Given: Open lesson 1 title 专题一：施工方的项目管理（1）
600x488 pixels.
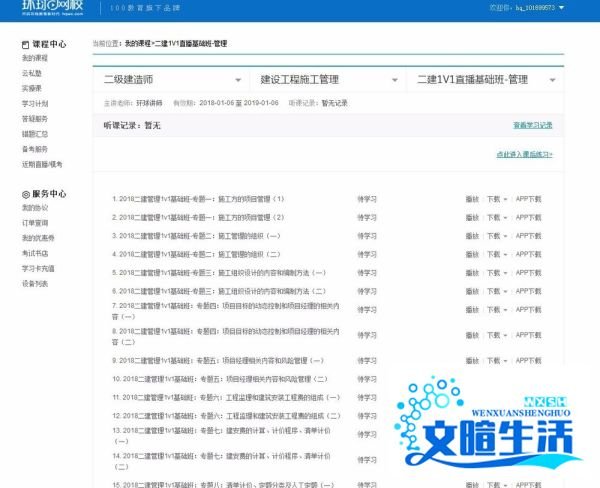Looking at the screenshot, I should click(198, 199).
